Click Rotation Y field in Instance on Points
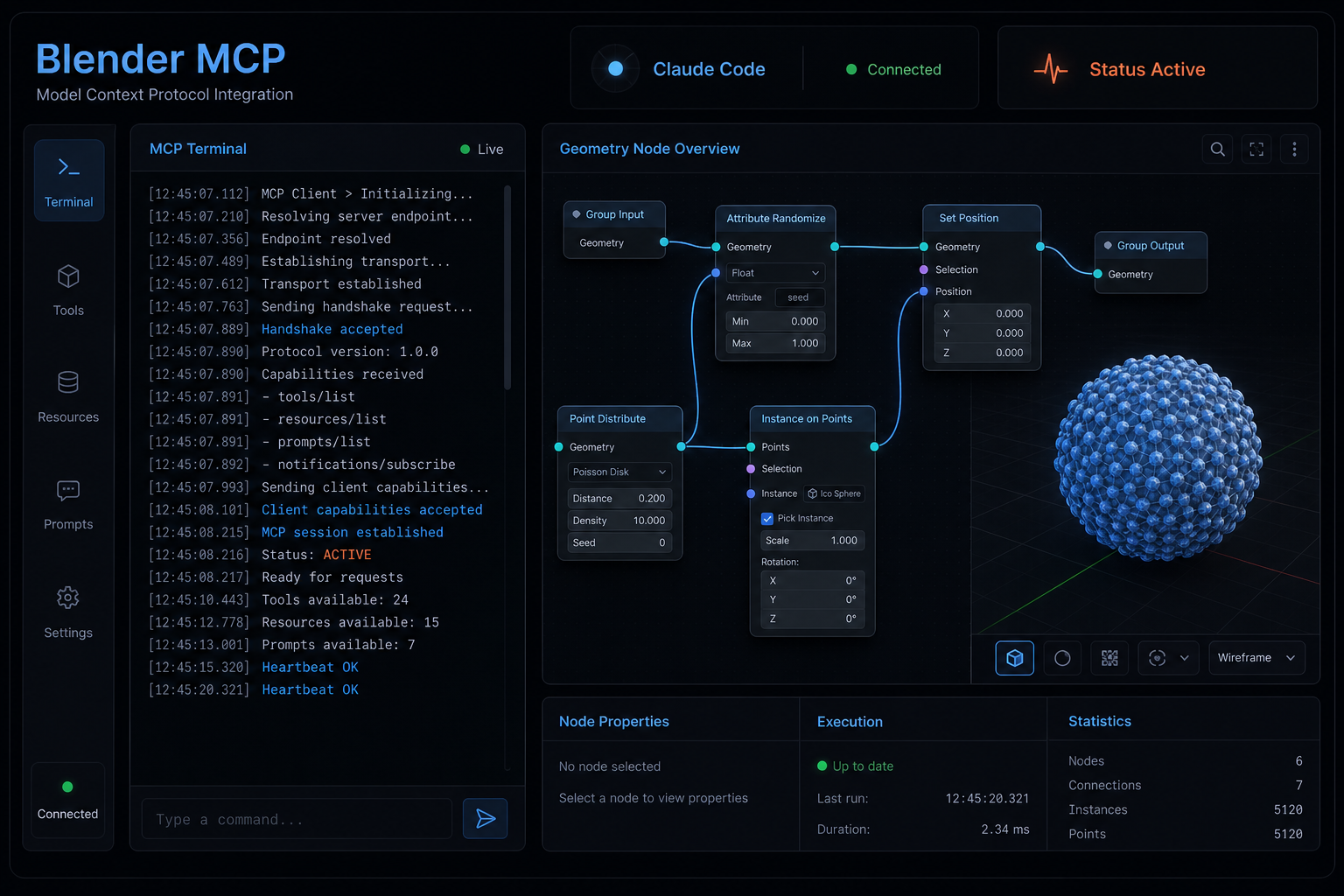1344x896 pixels. [813, 599]
